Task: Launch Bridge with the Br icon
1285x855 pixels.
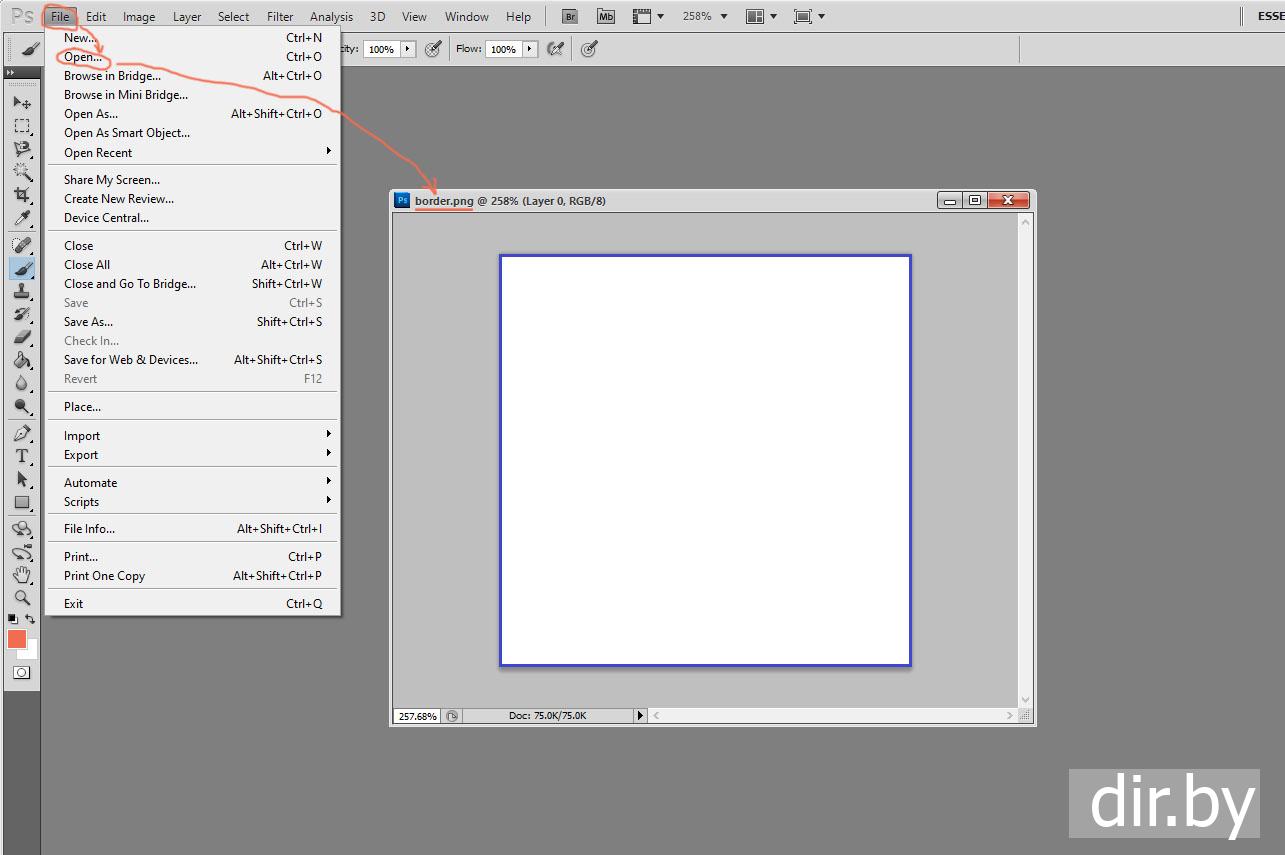Action: (x=569, y=16)
